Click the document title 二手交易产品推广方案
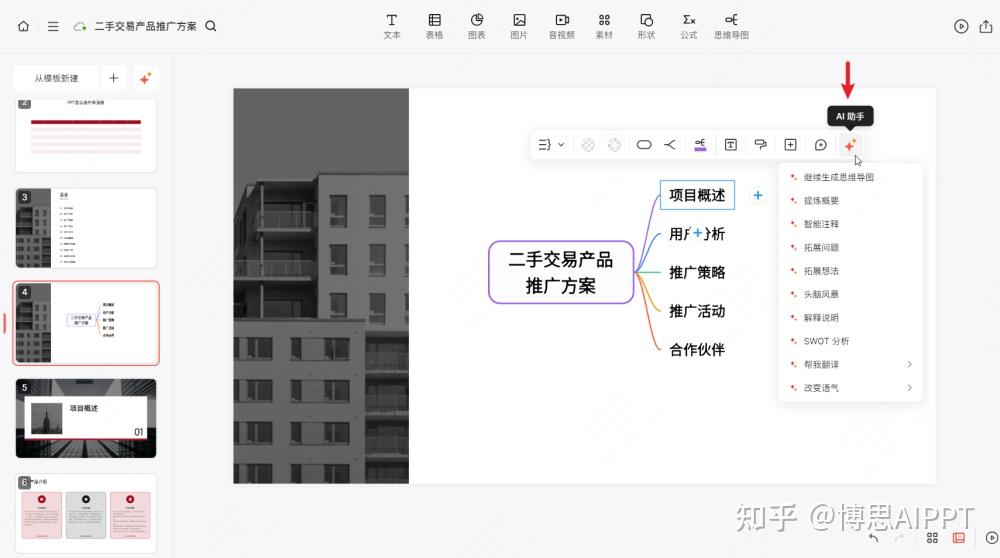This screenshot has height=558, width=1000. 145,26
